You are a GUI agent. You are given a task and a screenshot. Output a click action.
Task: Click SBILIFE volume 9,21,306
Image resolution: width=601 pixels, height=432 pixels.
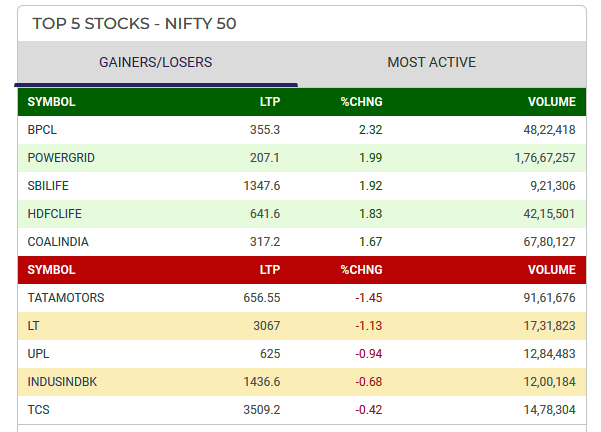[553, 186]
